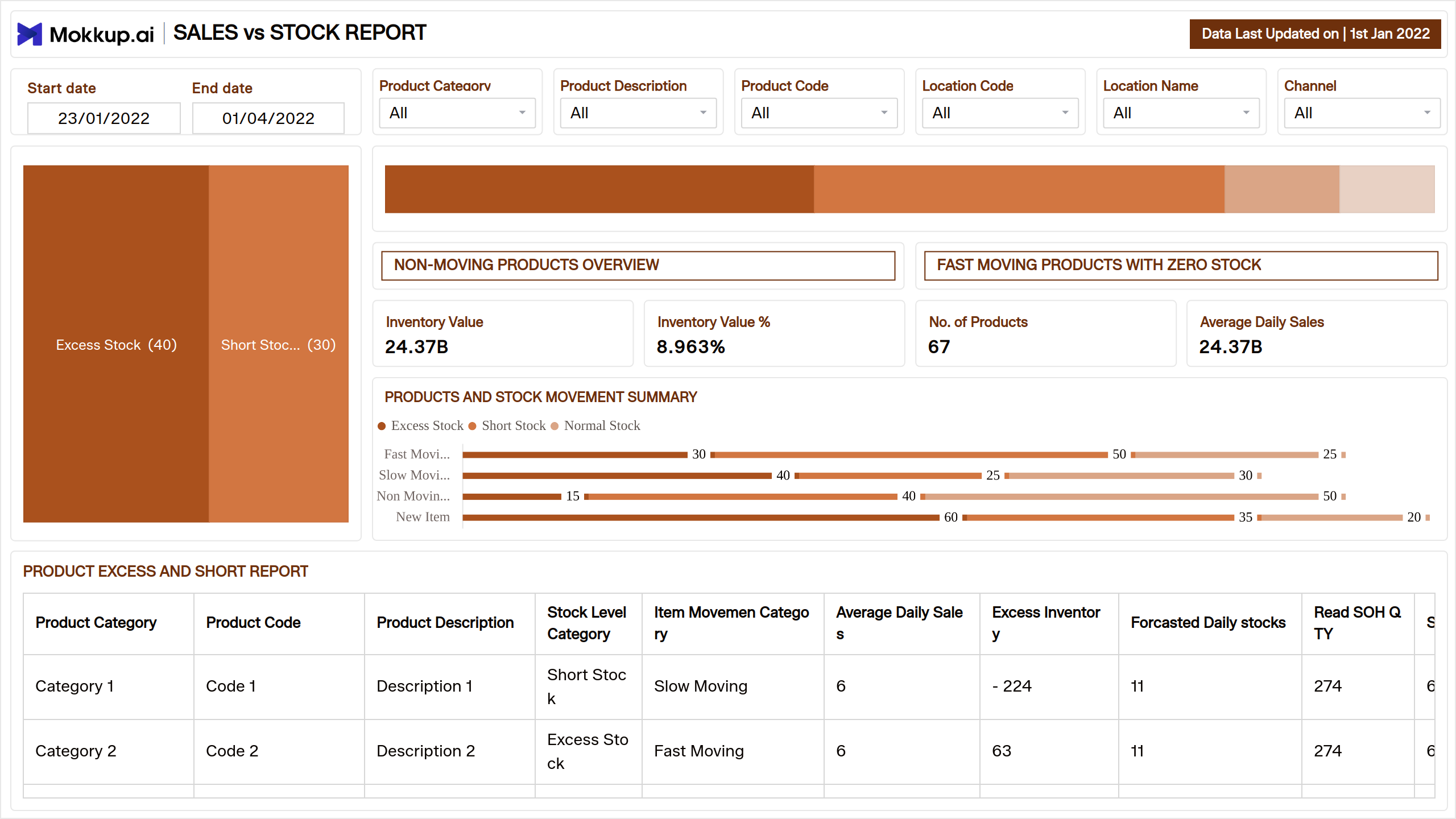Toggle Normal Stock legend item

595,425
